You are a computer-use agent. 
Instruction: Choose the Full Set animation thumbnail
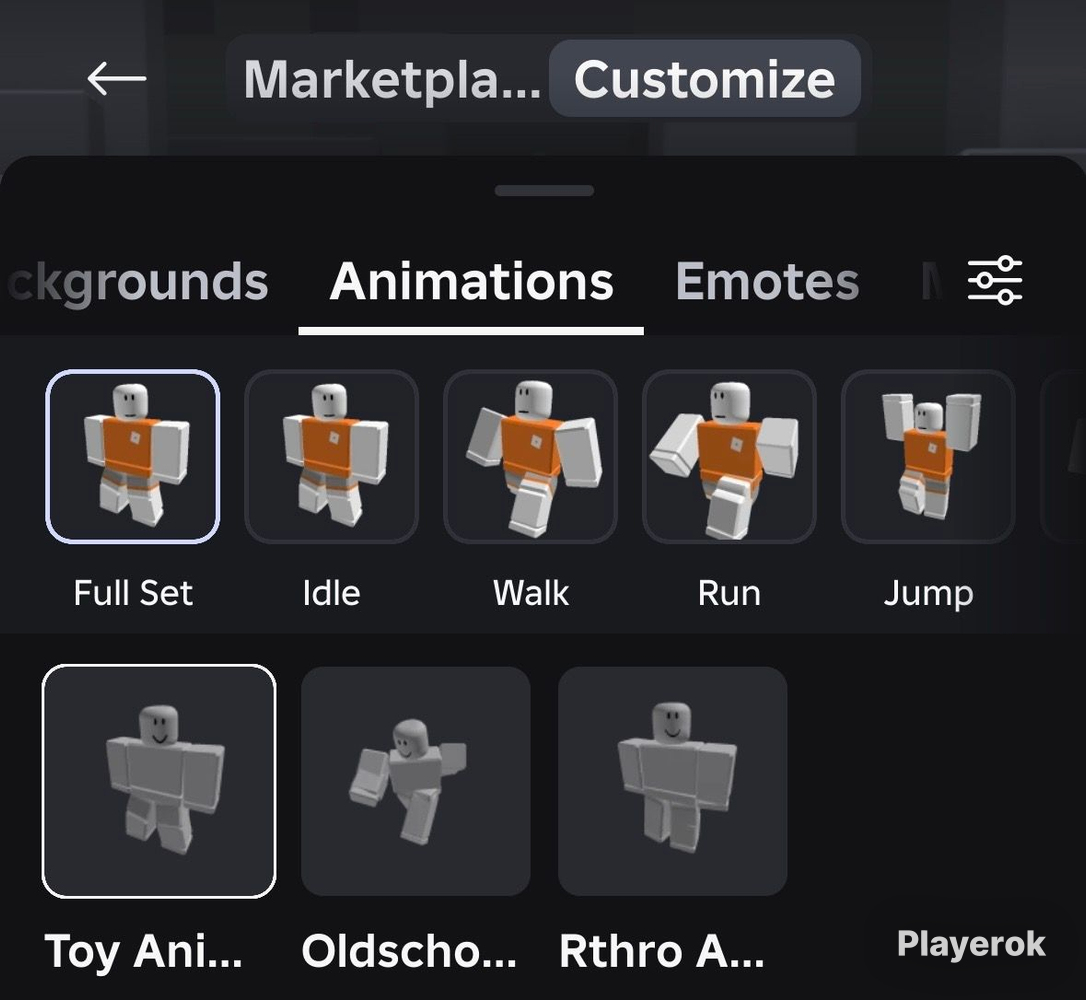tap(133, 456)
